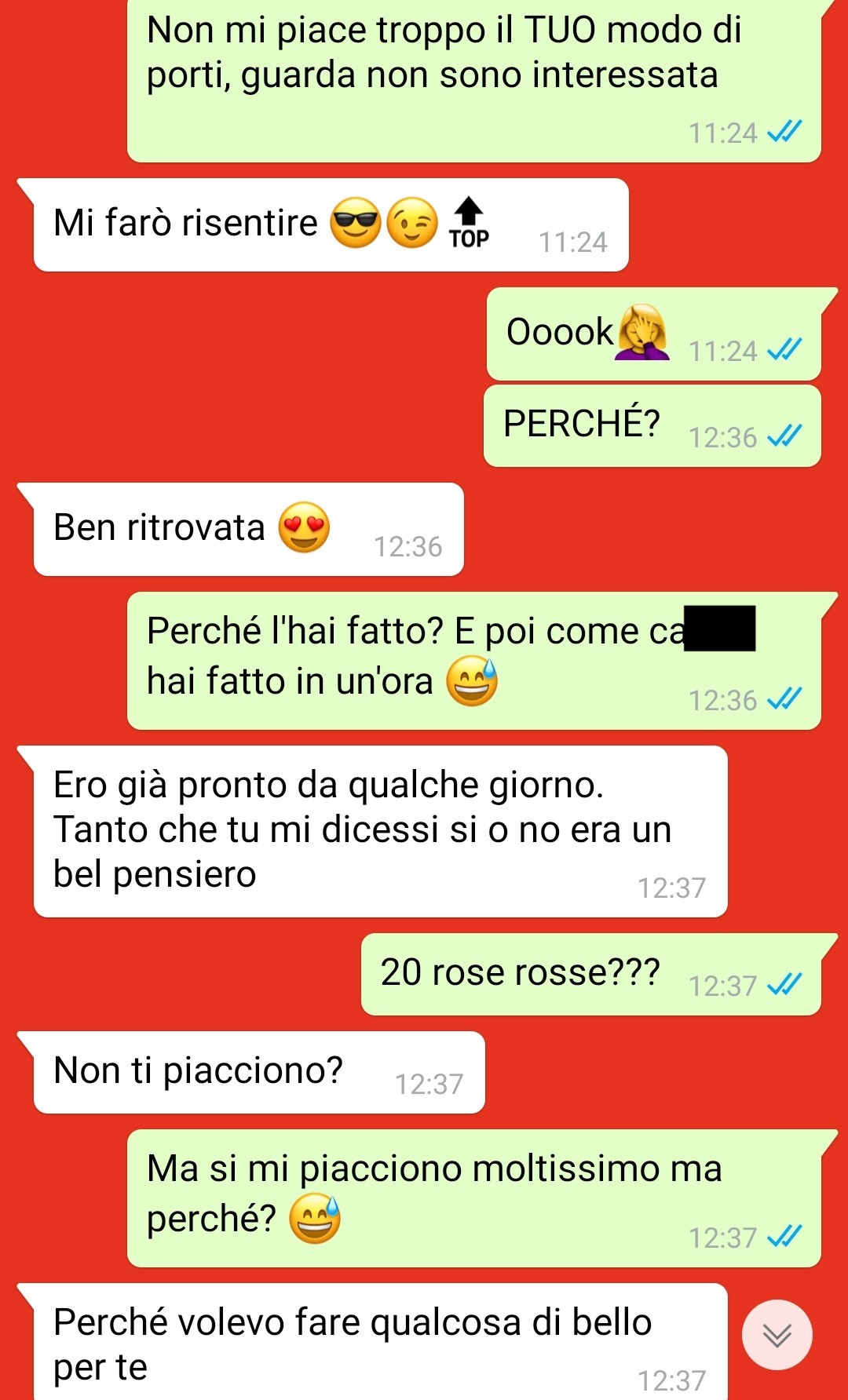Click the sweat-smile emoji after 'hai fatto in un'ora'

(x=472, y=680)
